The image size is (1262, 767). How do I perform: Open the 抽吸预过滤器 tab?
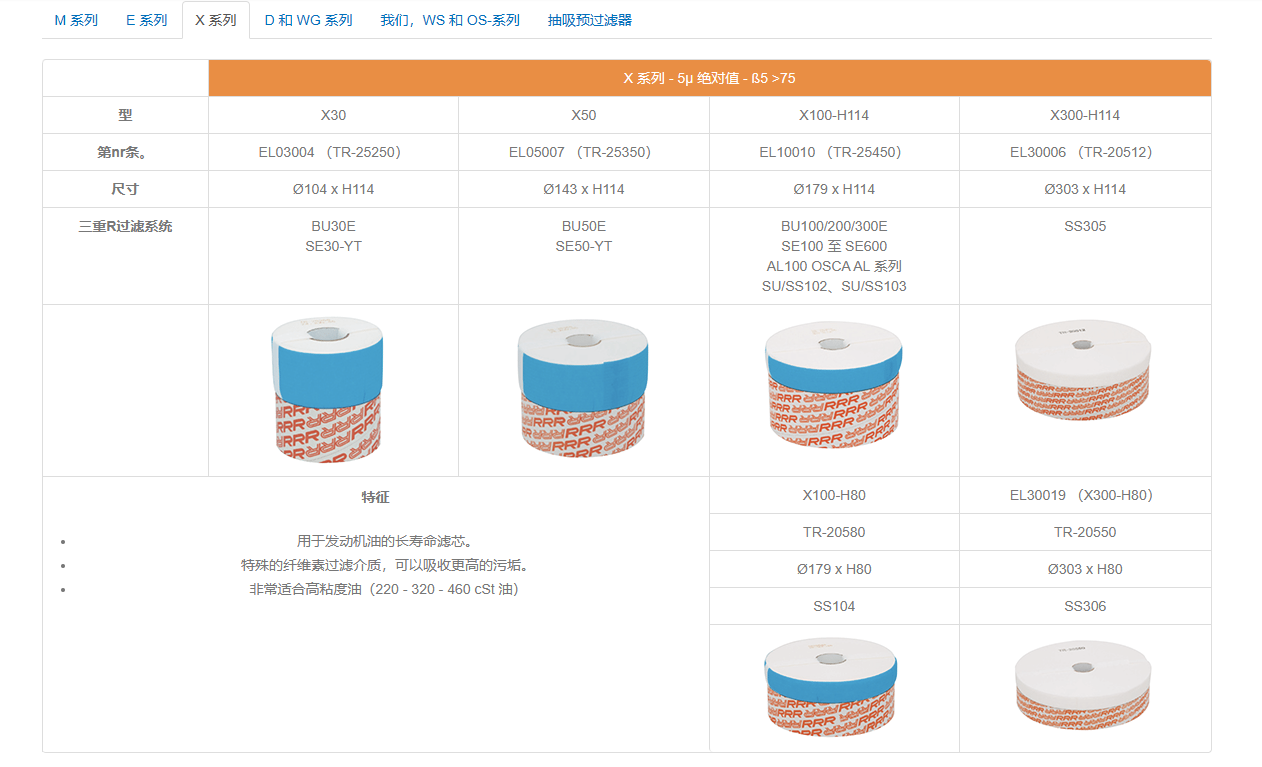pos(590,20)
